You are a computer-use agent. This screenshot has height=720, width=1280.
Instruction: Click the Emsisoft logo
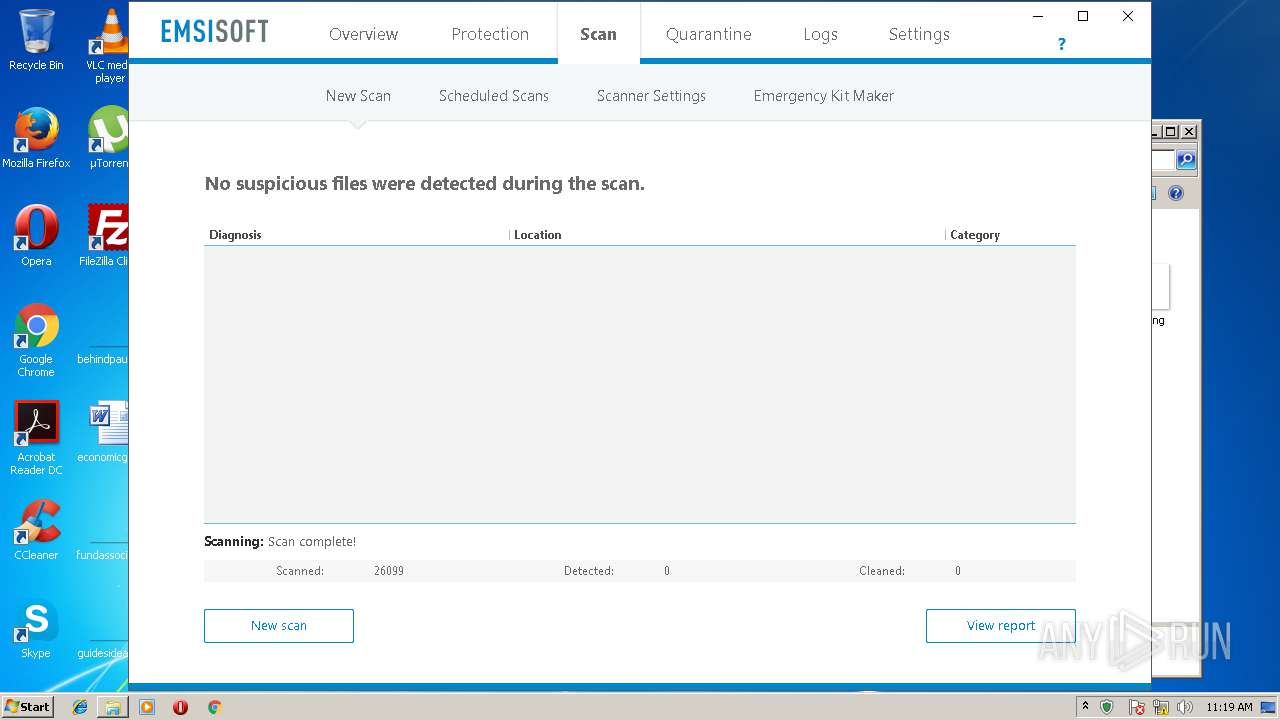point(214,32)
